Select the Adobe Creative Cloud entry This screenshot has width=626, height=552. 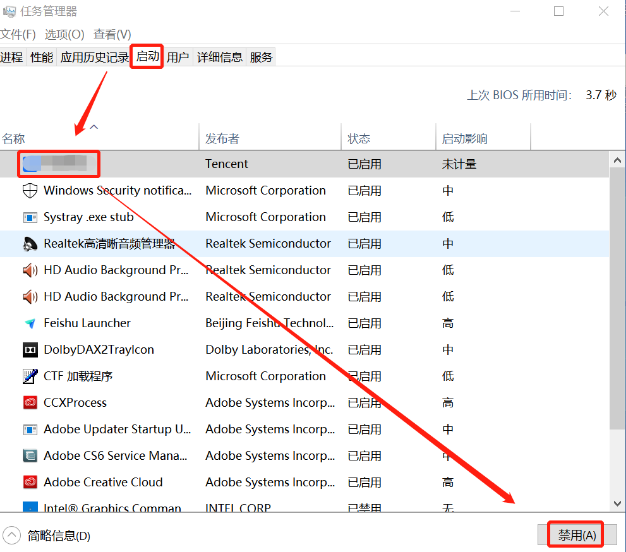coord(103,482)
